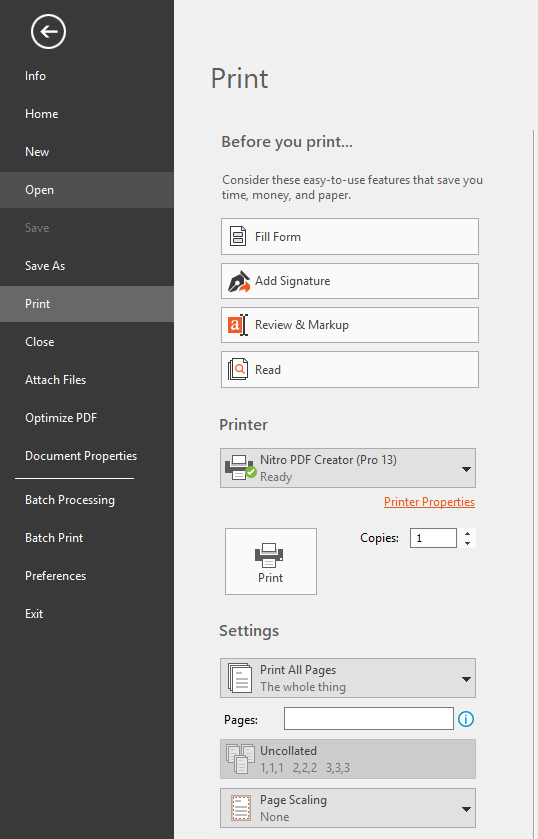The image size is (538, 839).
Task: Expand the Nitro PDF Creator printer dropdown
Action: pos(466,469)
